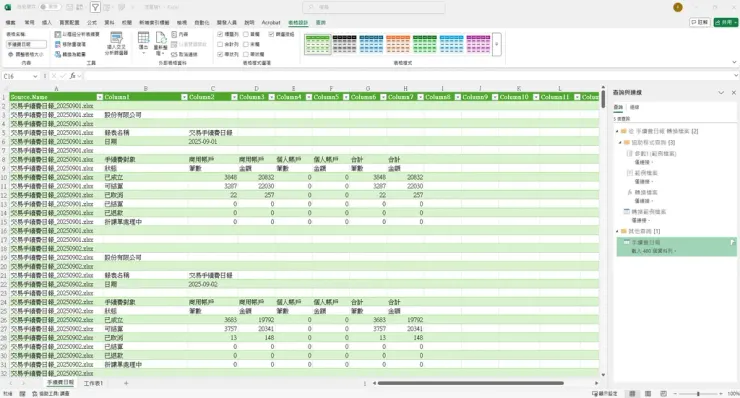
Task: Collapse the ribbon with the chevron
Action: pos(734,62)
